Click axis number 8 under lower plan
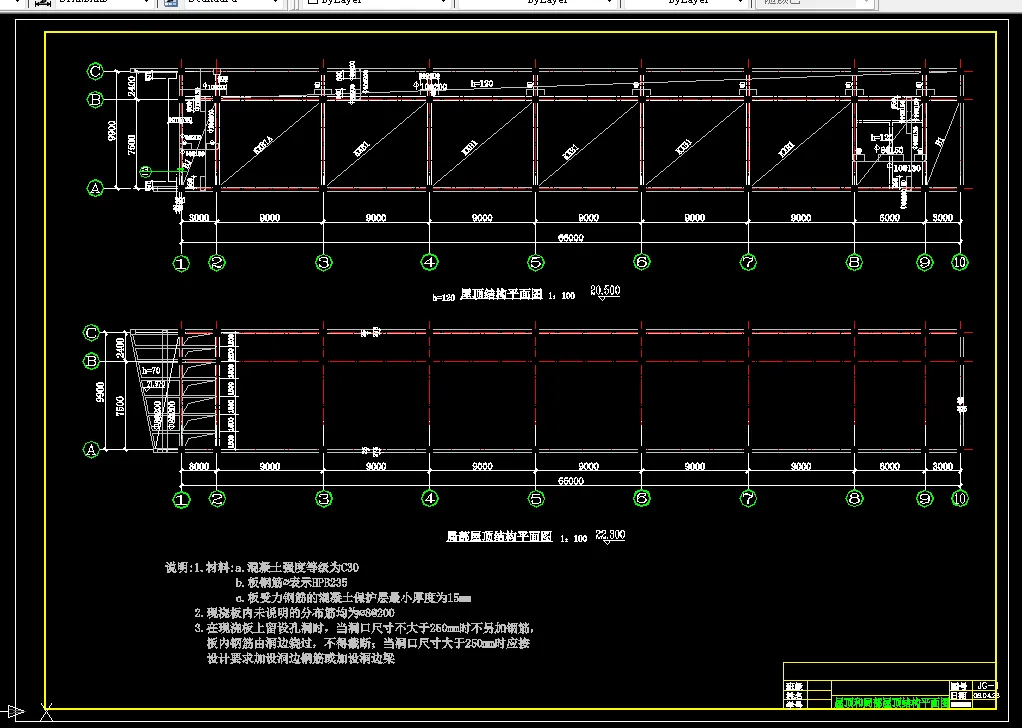 (x=854, y=499)
